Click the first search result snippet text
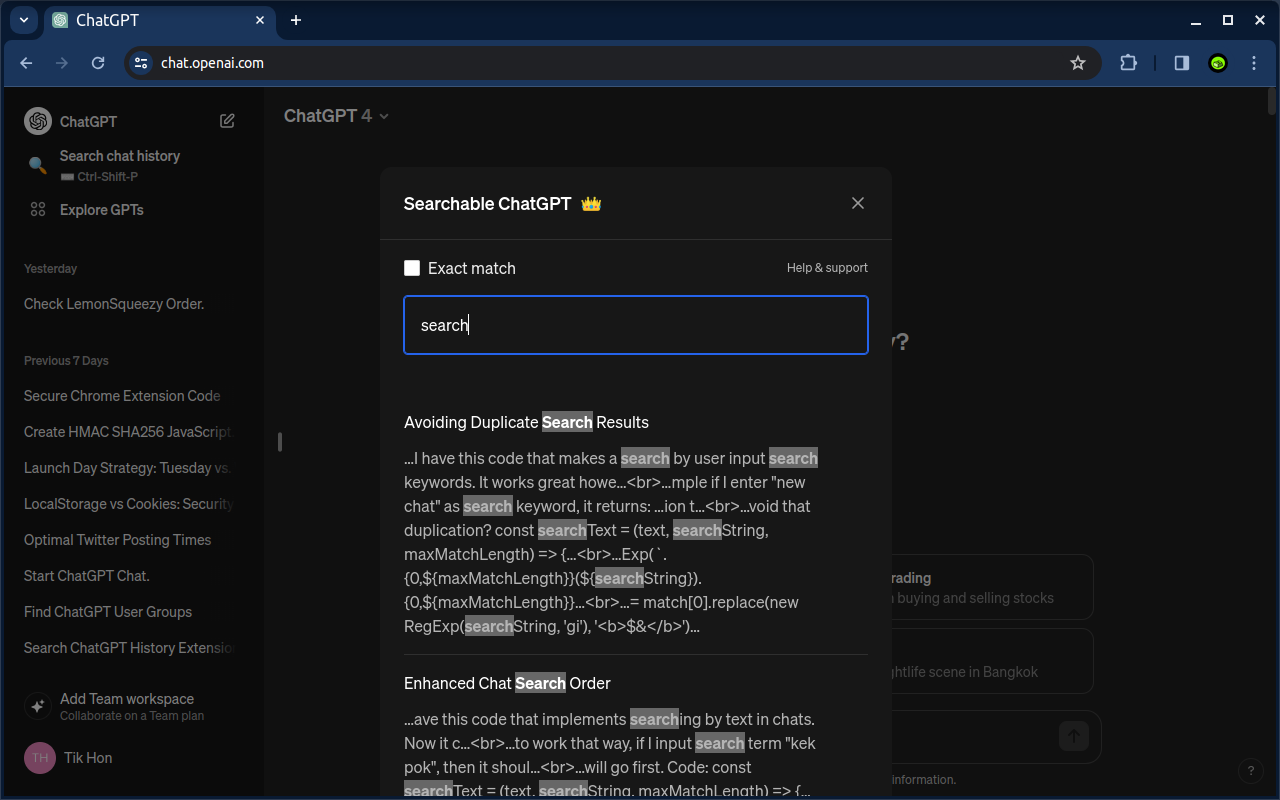The width and height of the screenshot is (1280, 800). (611, 542)
